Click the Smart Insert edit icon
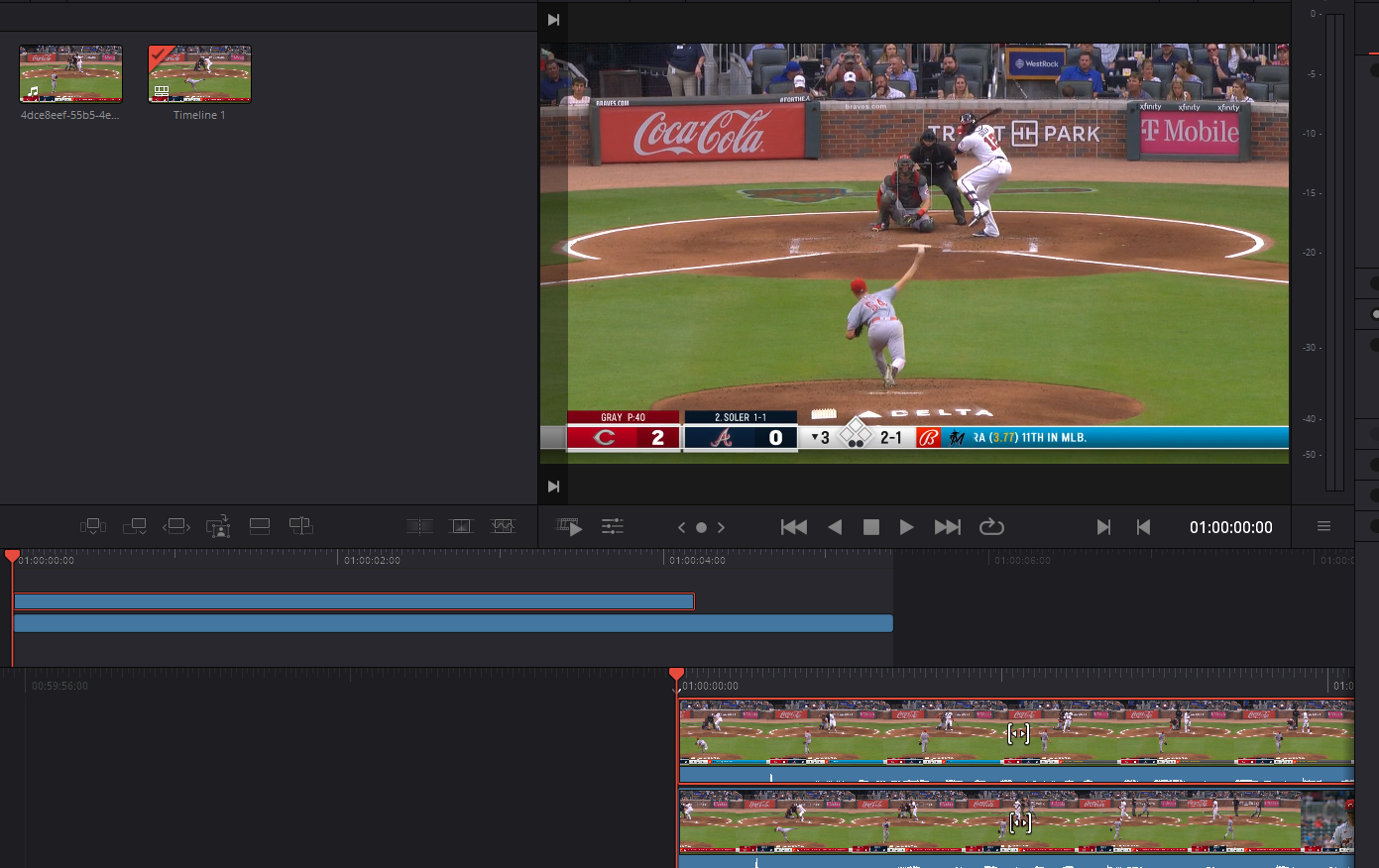This screenshot has height=868, width=1379. tap(92, 526)
